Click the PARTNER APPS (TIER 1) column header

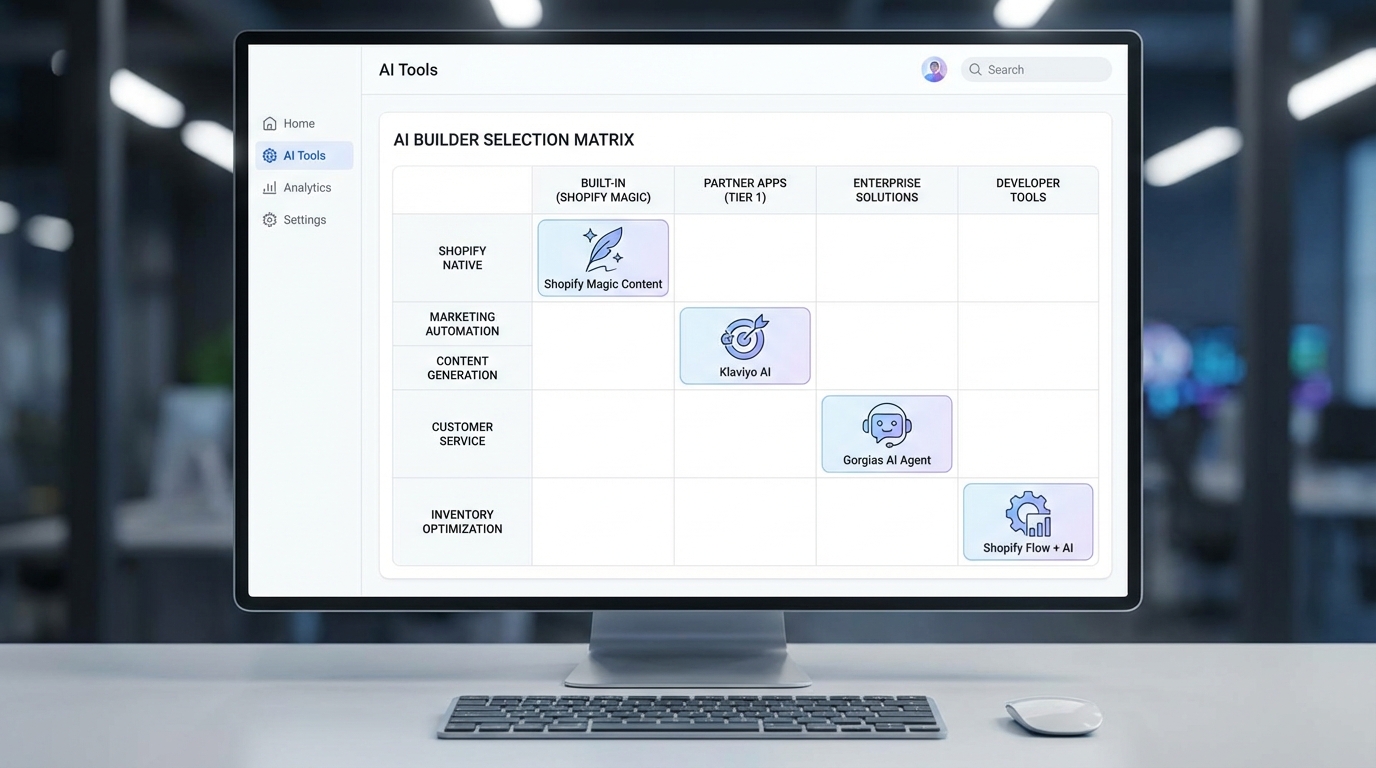point(744,190)
